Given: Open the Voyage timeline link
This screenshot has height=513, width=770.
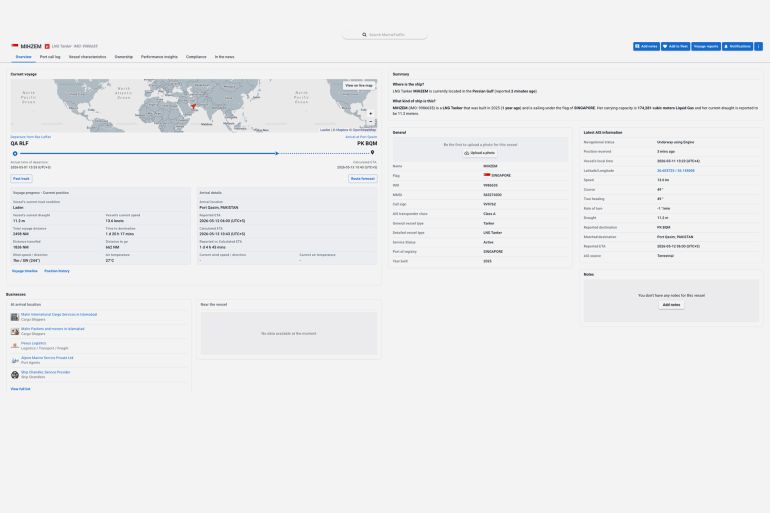Looking at the screenshot, I should pyautogui.click(x=25, y=271).
